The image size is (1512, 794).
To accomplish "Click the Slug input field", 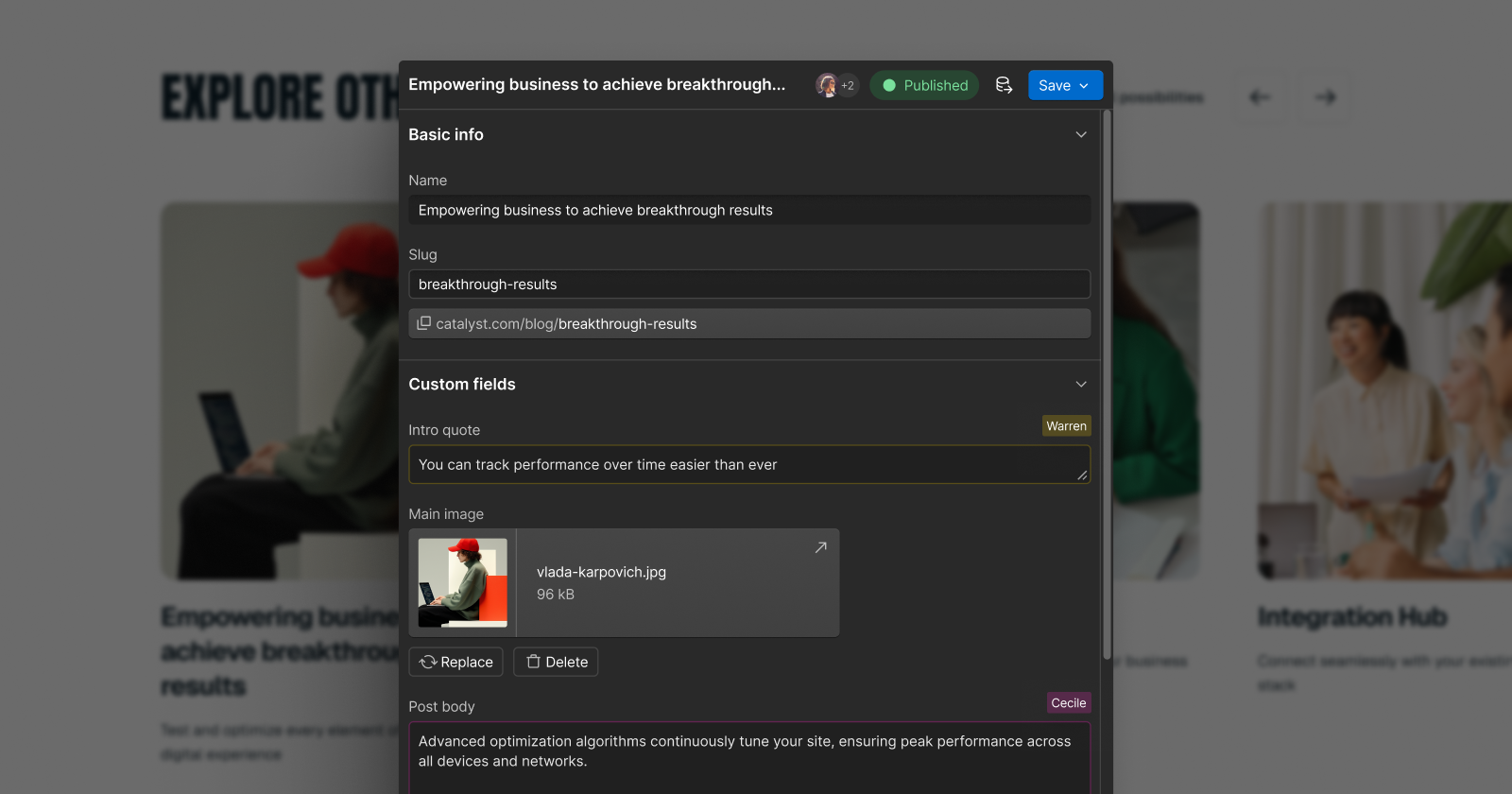I will click(x=749, y=285).
